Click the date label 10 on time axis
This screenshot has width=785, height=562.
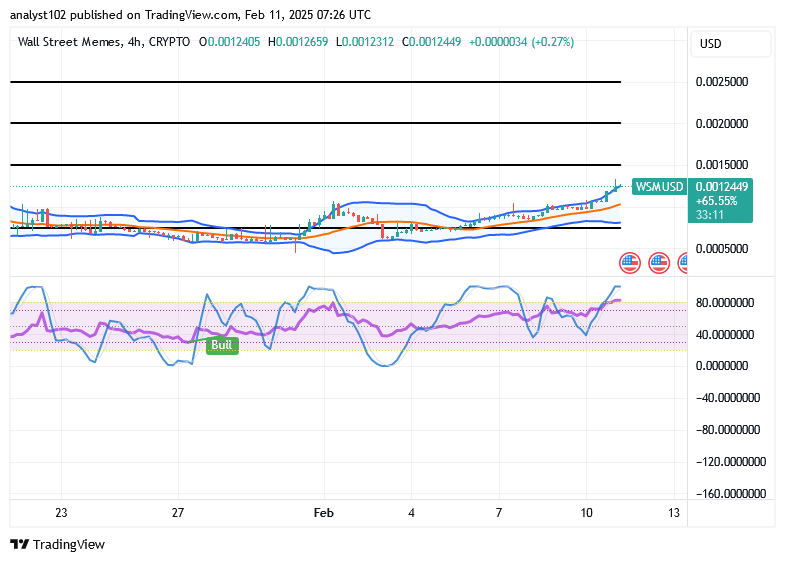click(586, 513)
